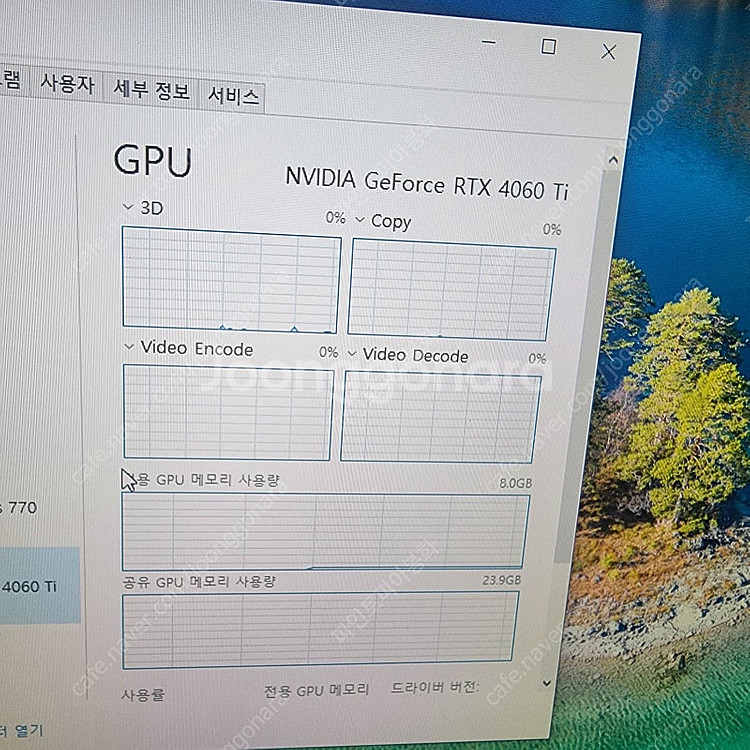Click the Video Encode graph
Image resolution: width=750 pixels, height=750 pixels.
click(228, 413)
